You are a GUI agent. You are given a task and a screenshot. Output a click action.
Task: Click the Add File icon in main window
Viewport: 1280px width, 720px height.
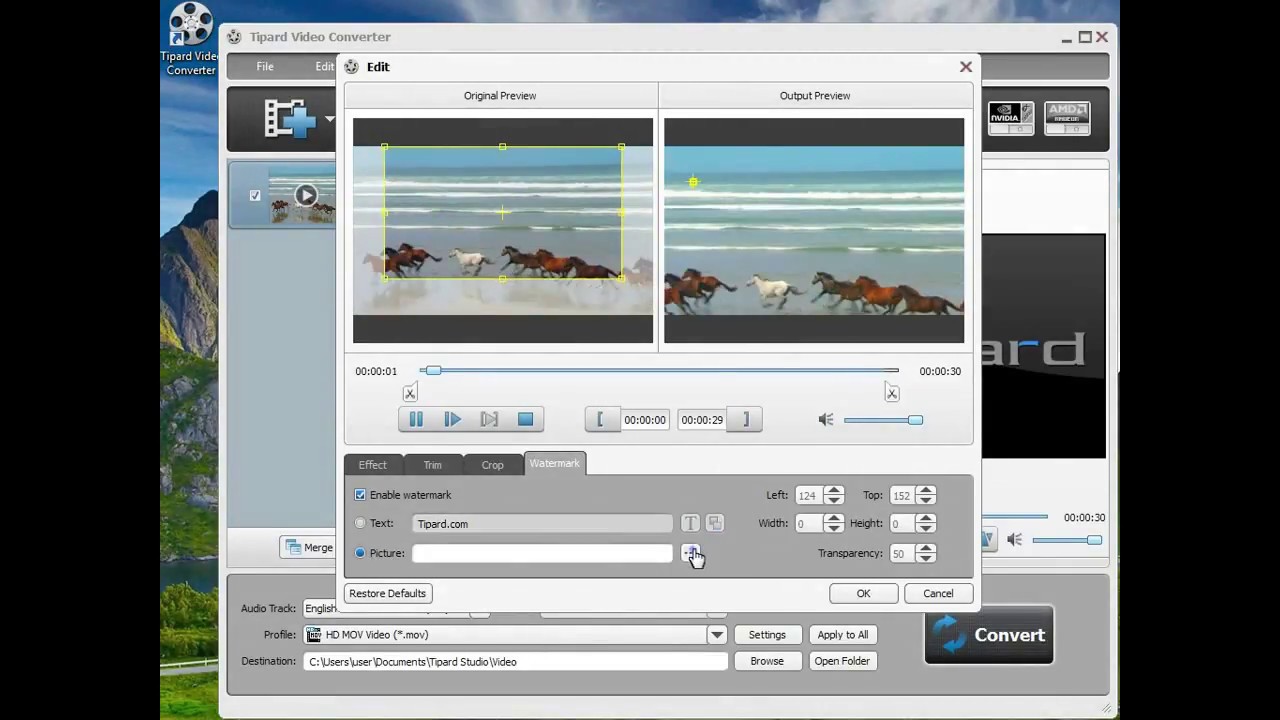pos(290,118)
